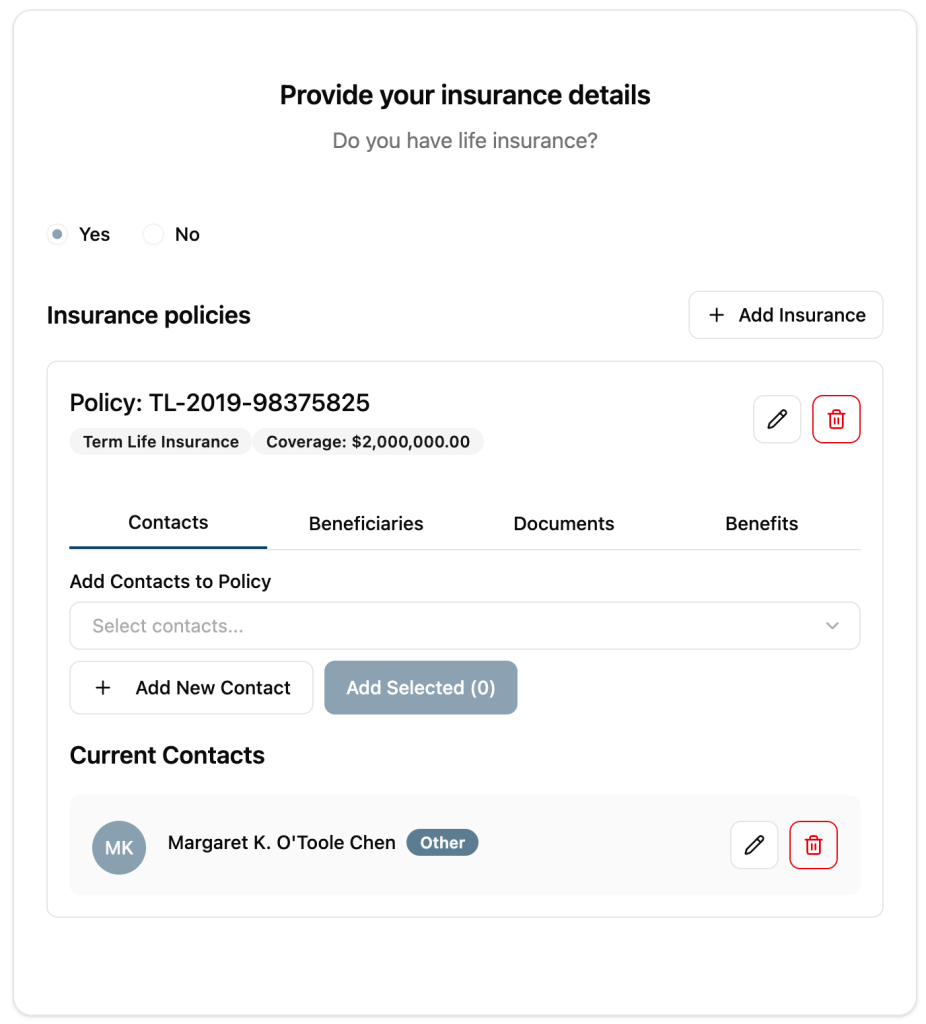Select the Contacts tab
The height and width of the screenshot is (1024, 926).
click(x=168, y=523)
